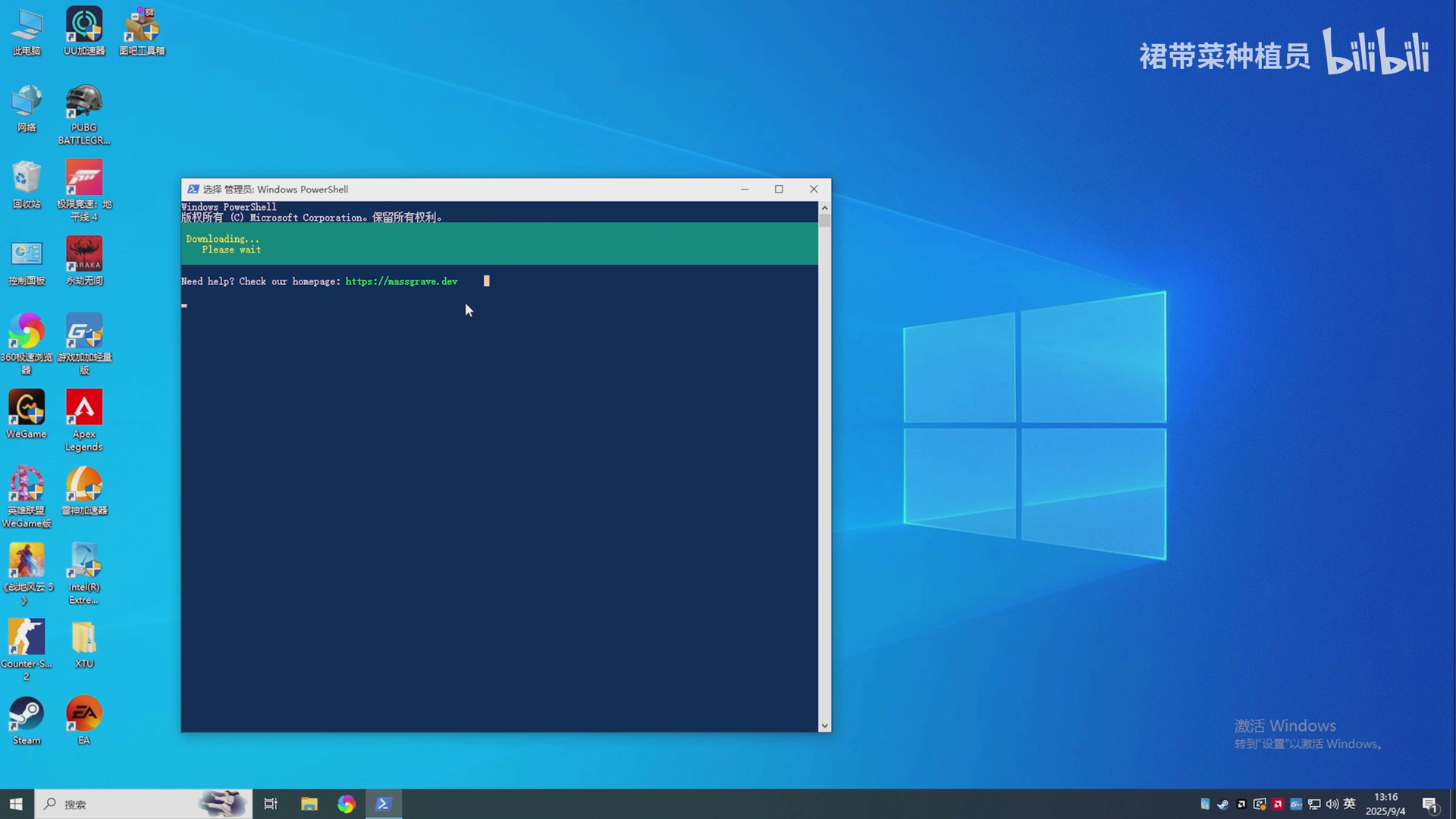1456x819 pixels.
Task: Open the massgrave.dev homepage link
Action: pos(401,281)
